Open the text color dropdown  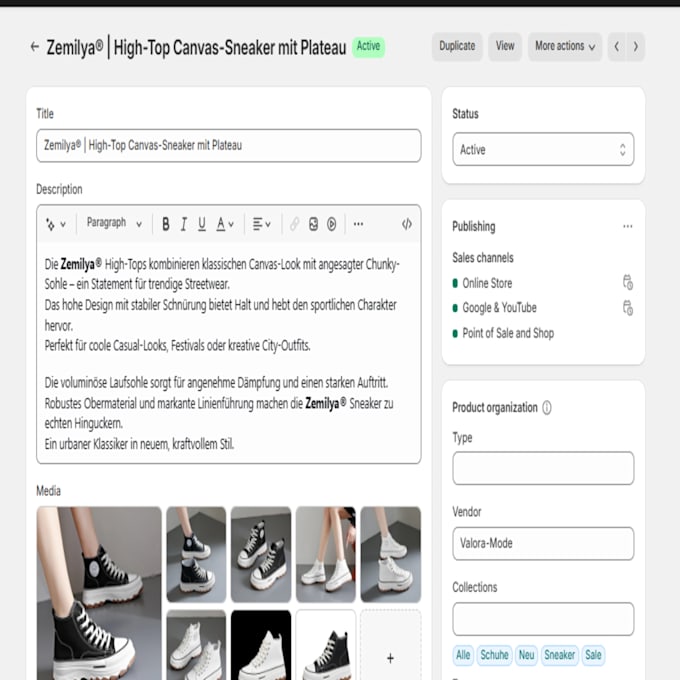coord(225,224)
